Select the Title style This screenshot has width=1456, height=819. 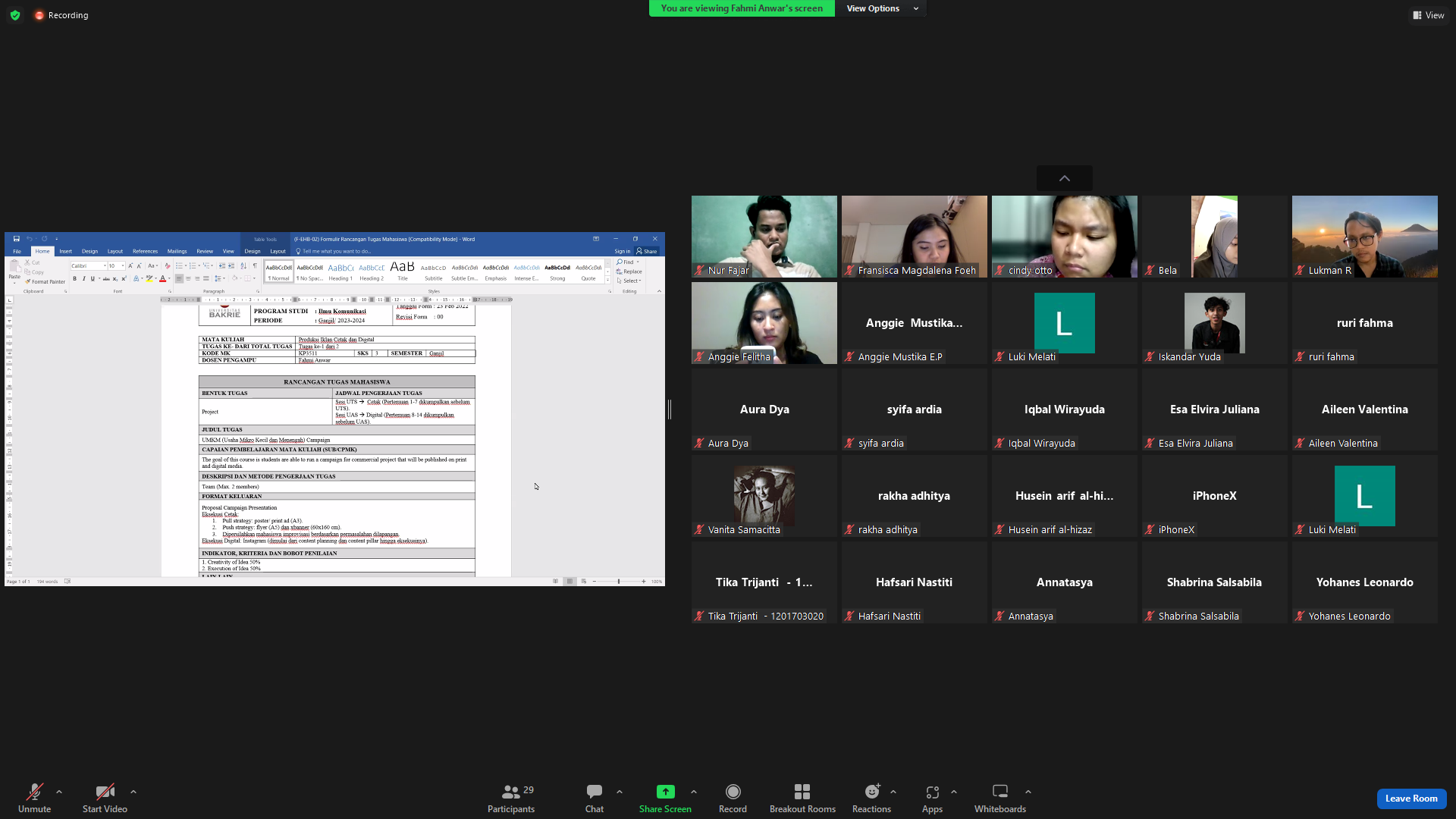tap(403, 271)
